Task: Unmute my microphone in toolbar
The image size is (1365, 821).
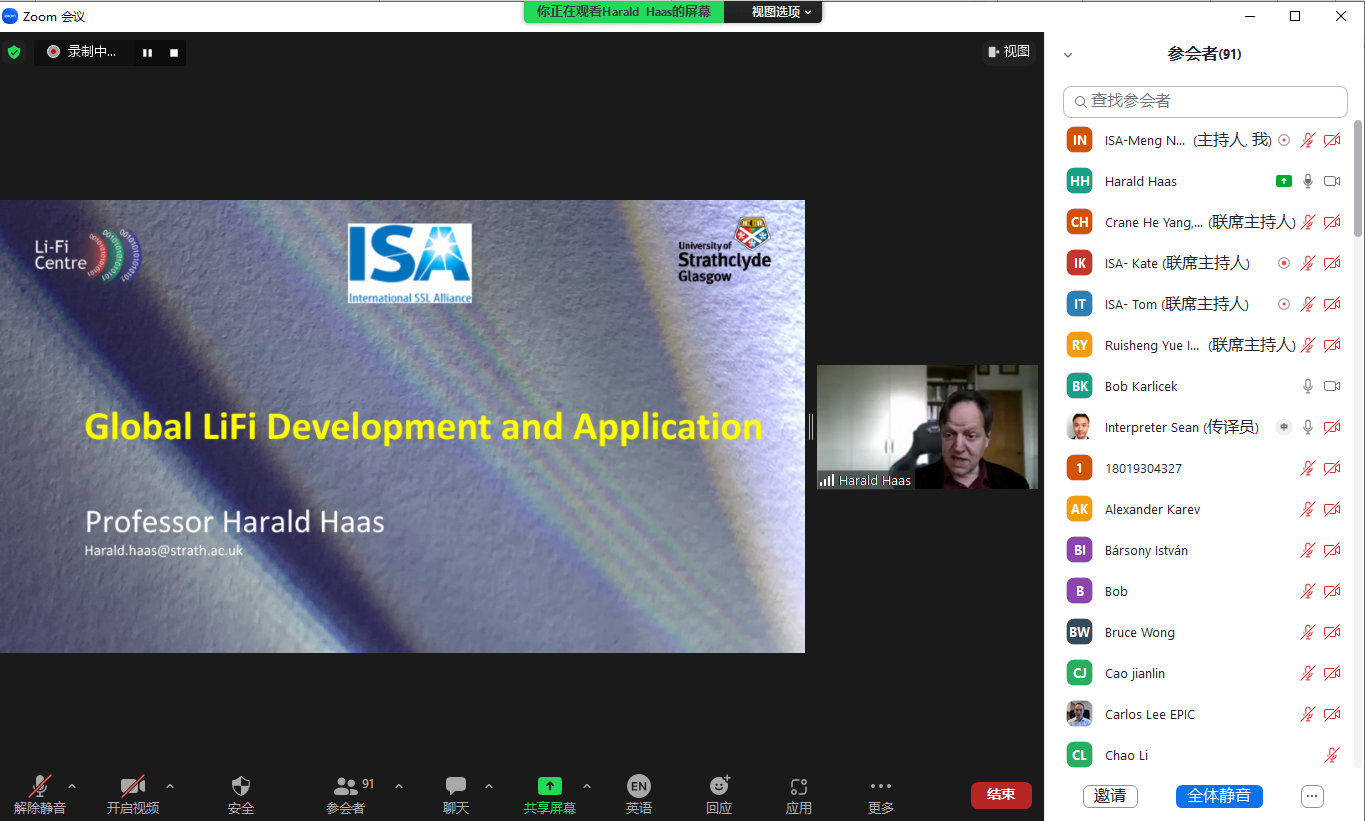Action: (x=40, y=786)
